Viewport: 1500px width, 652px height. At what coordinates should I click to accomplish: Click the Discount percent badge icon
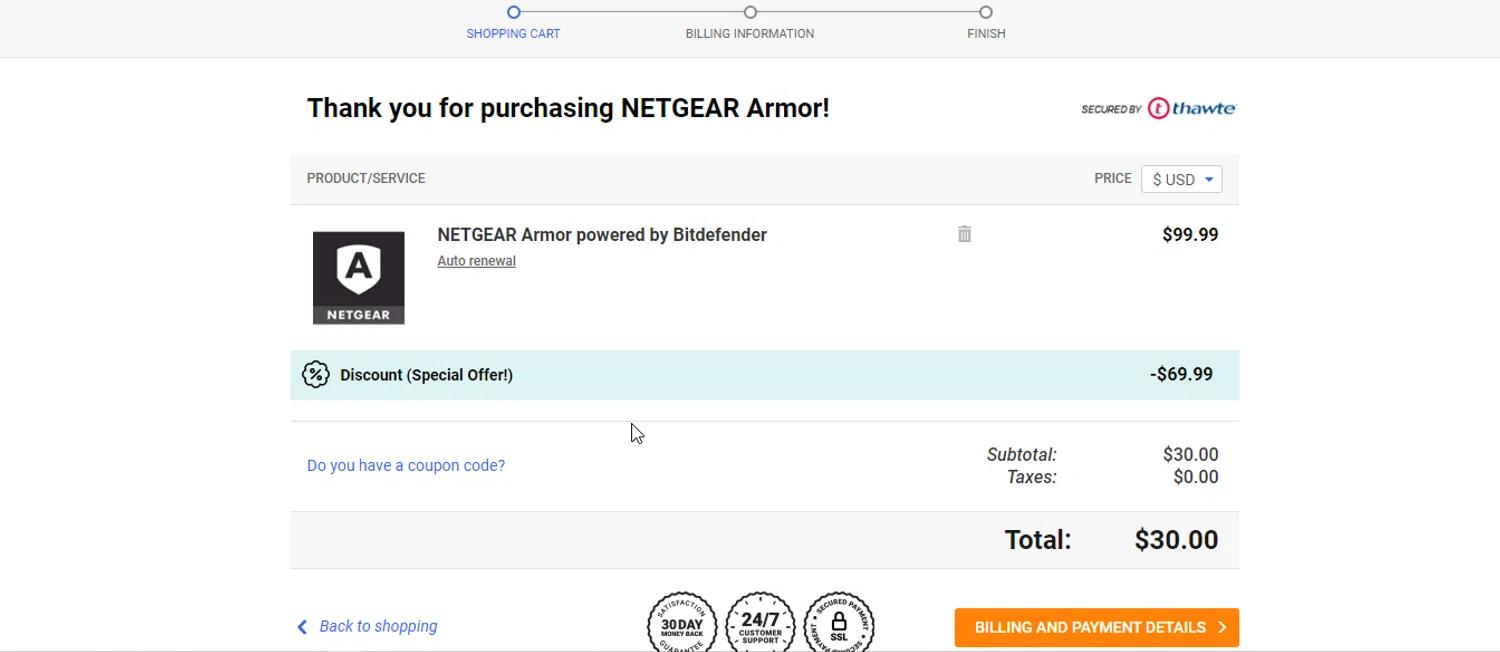315,375
